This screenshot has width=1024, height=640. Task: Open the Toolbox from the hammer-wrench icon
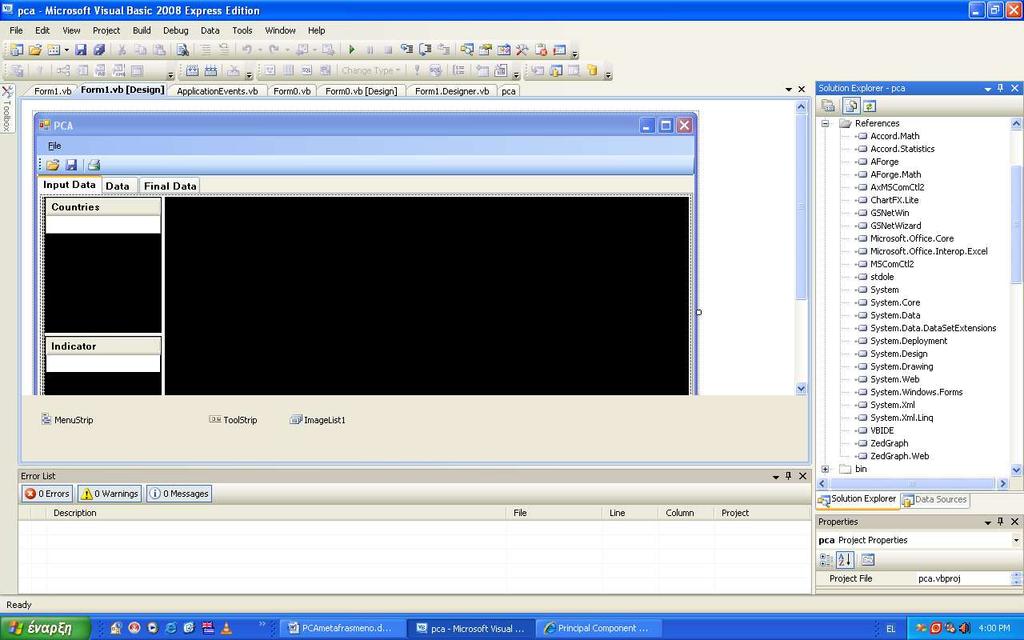point(522,50)
